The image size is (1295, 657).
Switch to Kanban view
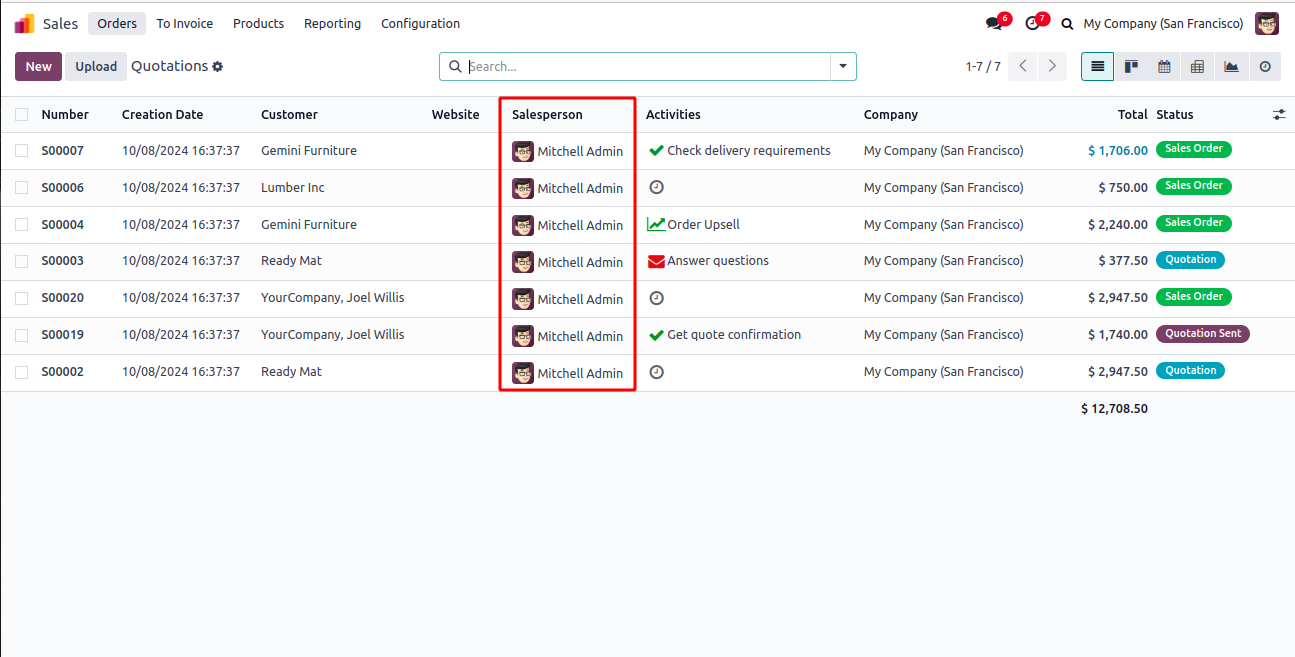(1131, 67)
